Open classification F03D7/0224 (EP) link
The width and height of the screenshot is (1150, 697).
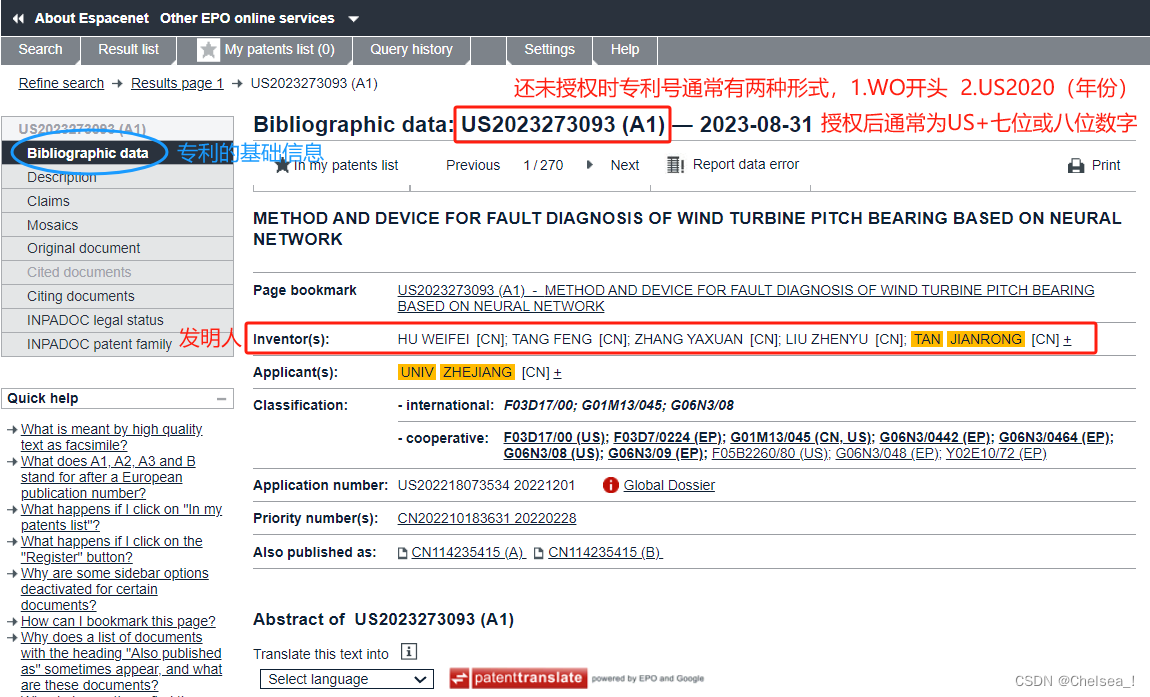(668, 437)
